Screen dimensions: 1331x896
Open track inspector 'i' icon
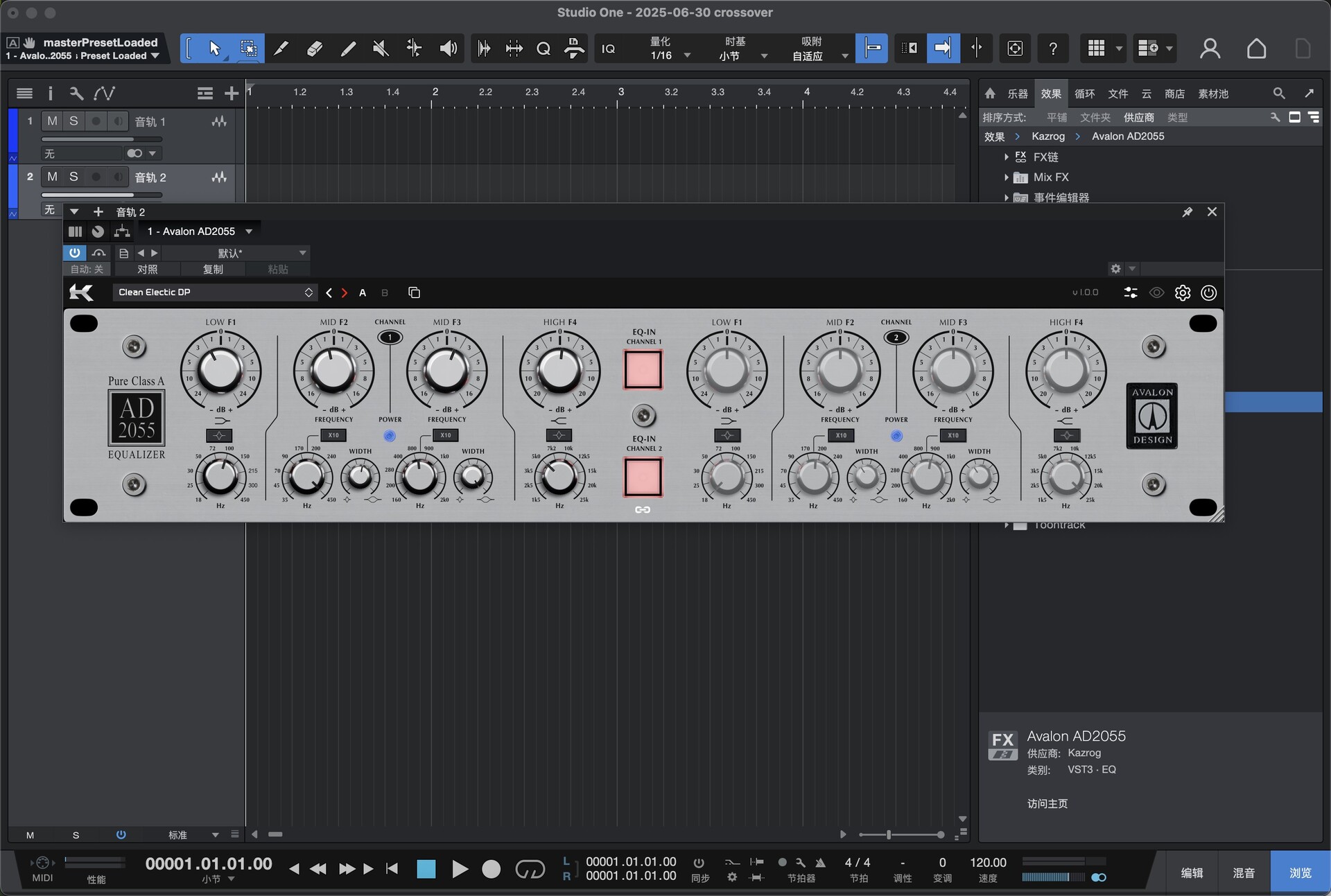(50, 93)
